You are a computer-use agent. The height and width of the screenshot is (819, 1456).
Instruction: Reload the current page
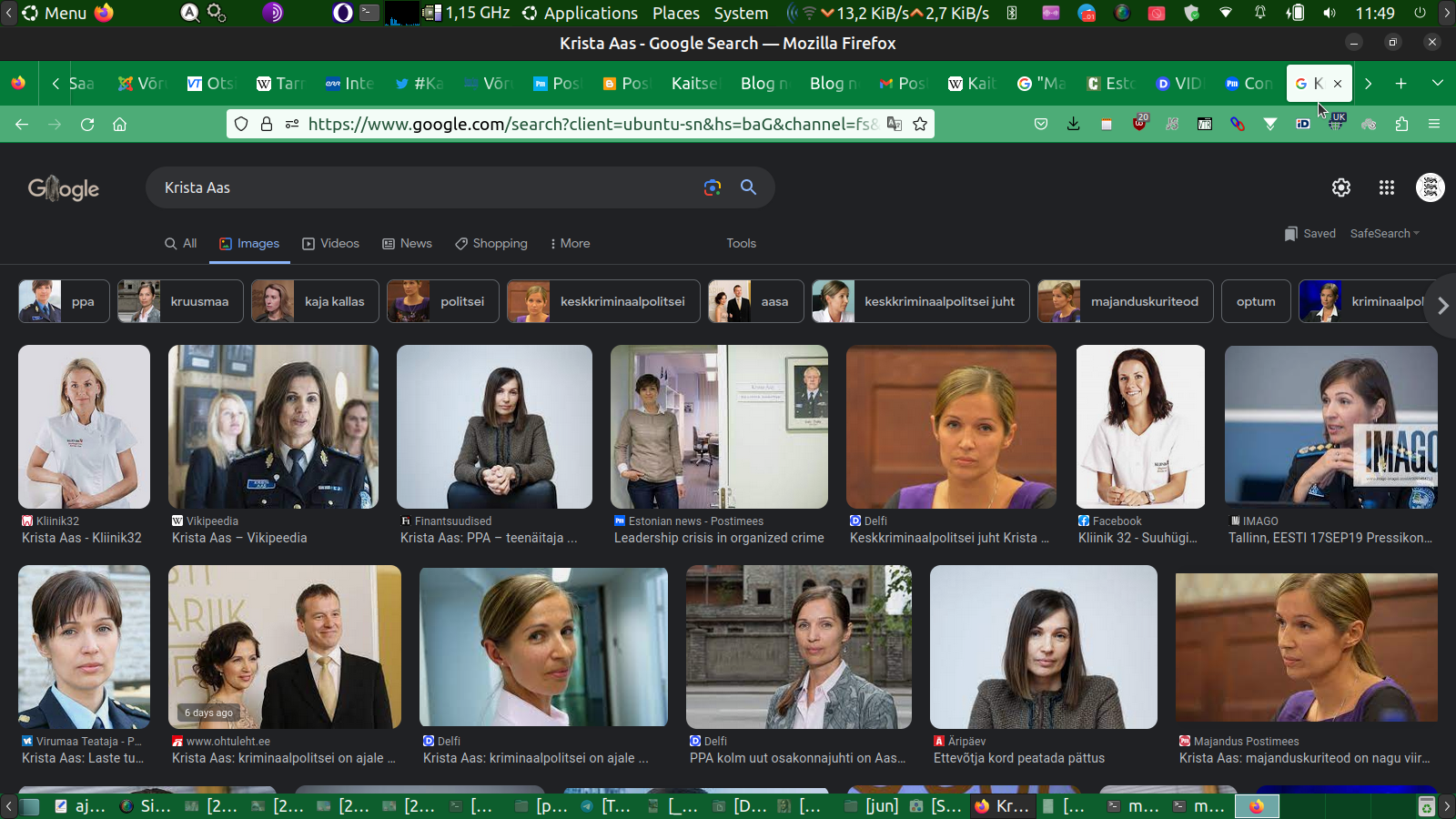[87, 124]
